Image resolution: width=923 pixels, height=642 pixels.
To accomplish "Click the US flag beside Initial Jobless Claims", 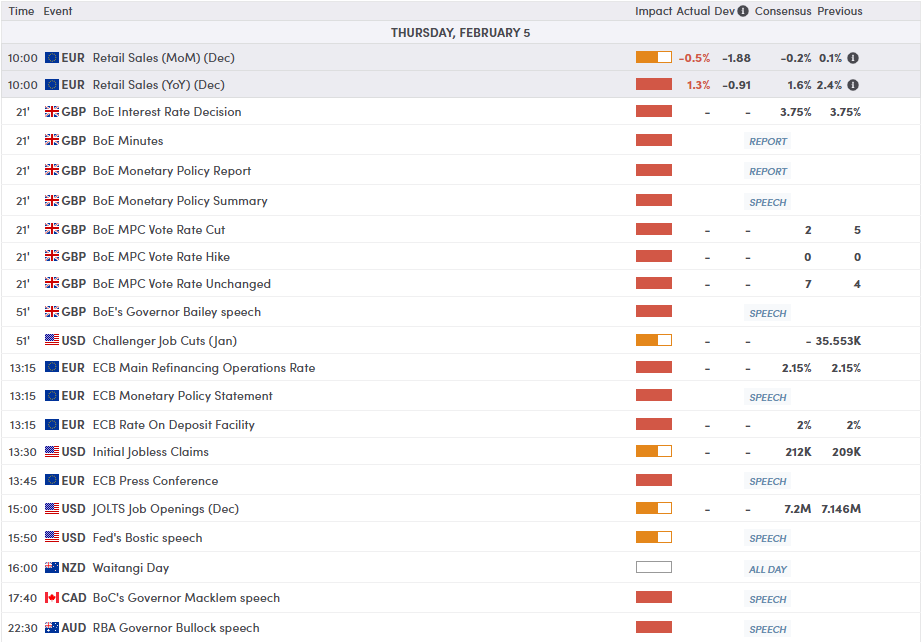I will pos(52,451).
